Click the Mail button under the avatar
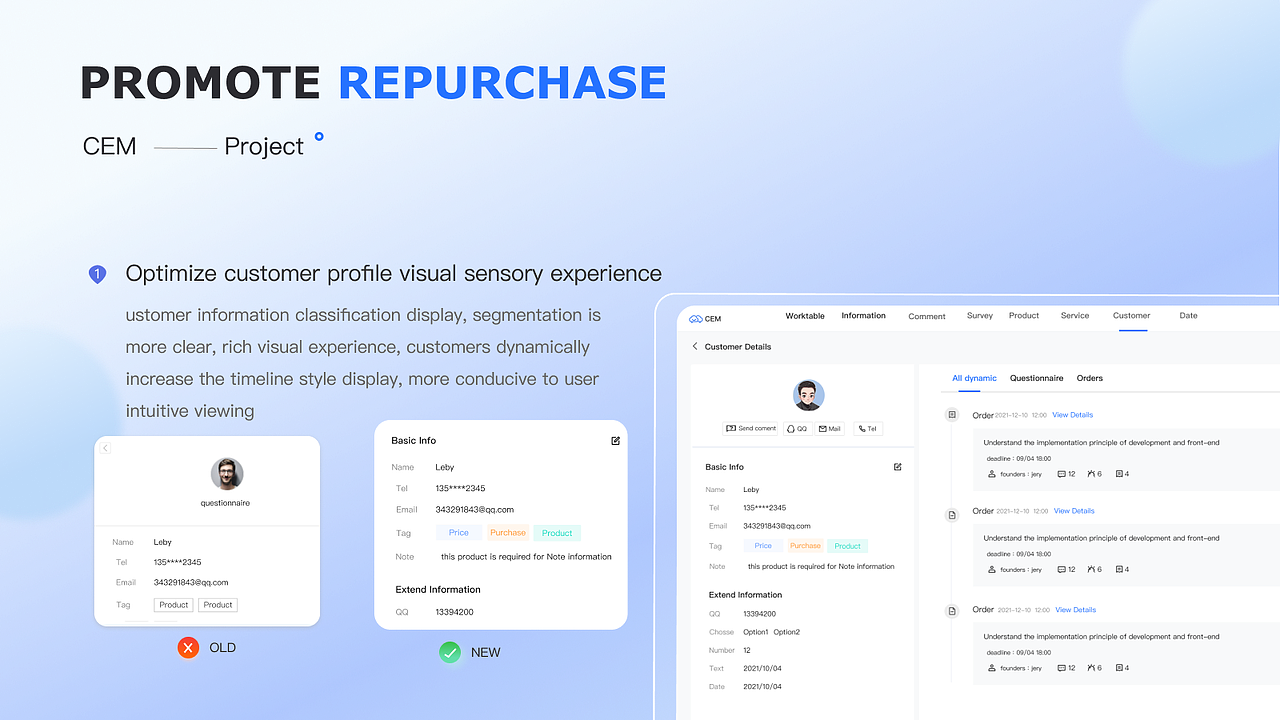Screen dimensions: 1280x720 pyautogui.click(x=830, y=428)
